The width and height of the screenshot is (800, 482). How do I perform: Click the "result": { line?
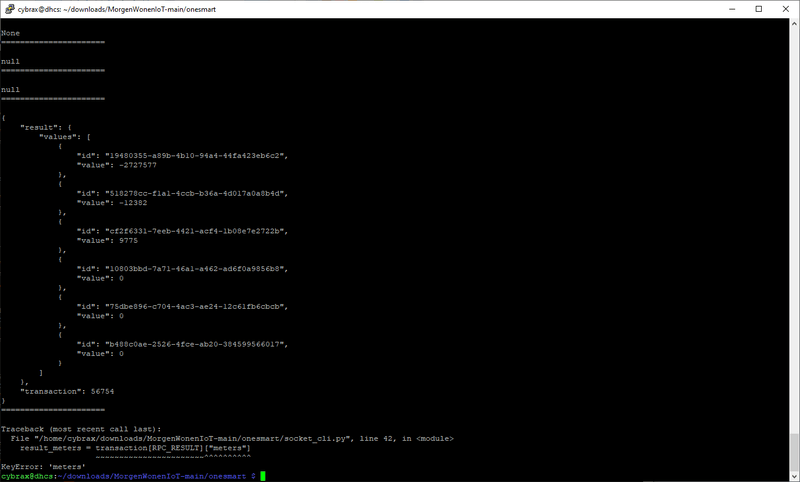click(46, 128)
